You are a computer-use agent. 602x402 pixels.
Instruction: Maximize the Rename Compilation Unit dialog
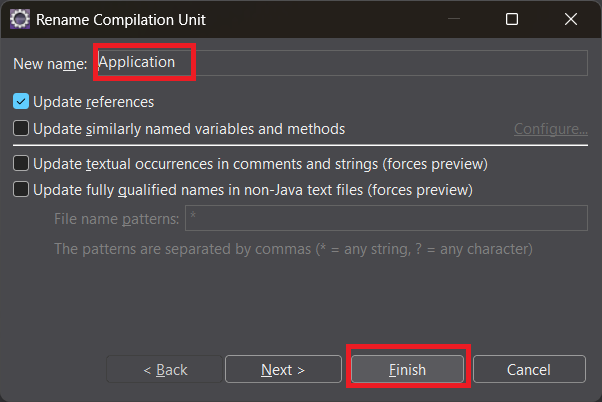pyautogui.click(x=512, y=19)
